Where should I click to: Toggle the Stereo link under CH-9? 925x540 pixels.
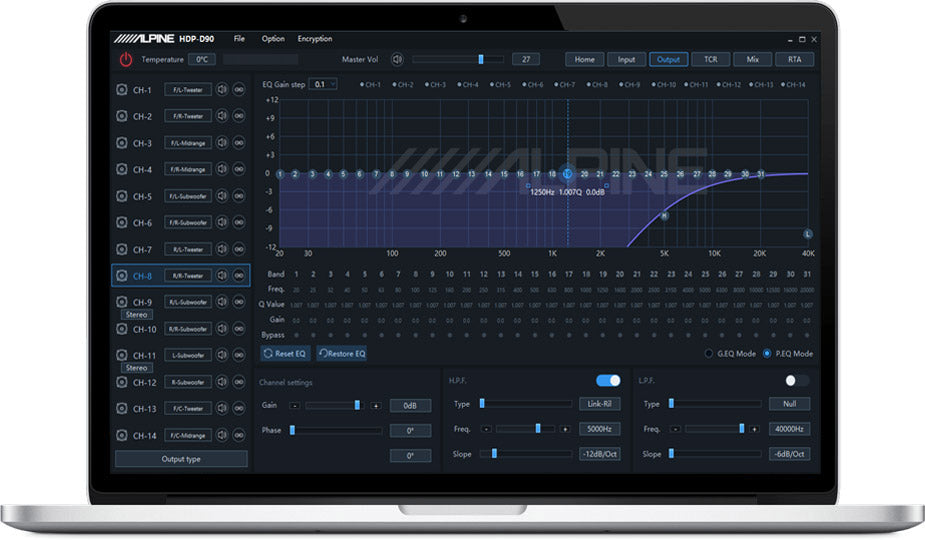(x=137, y=315)
